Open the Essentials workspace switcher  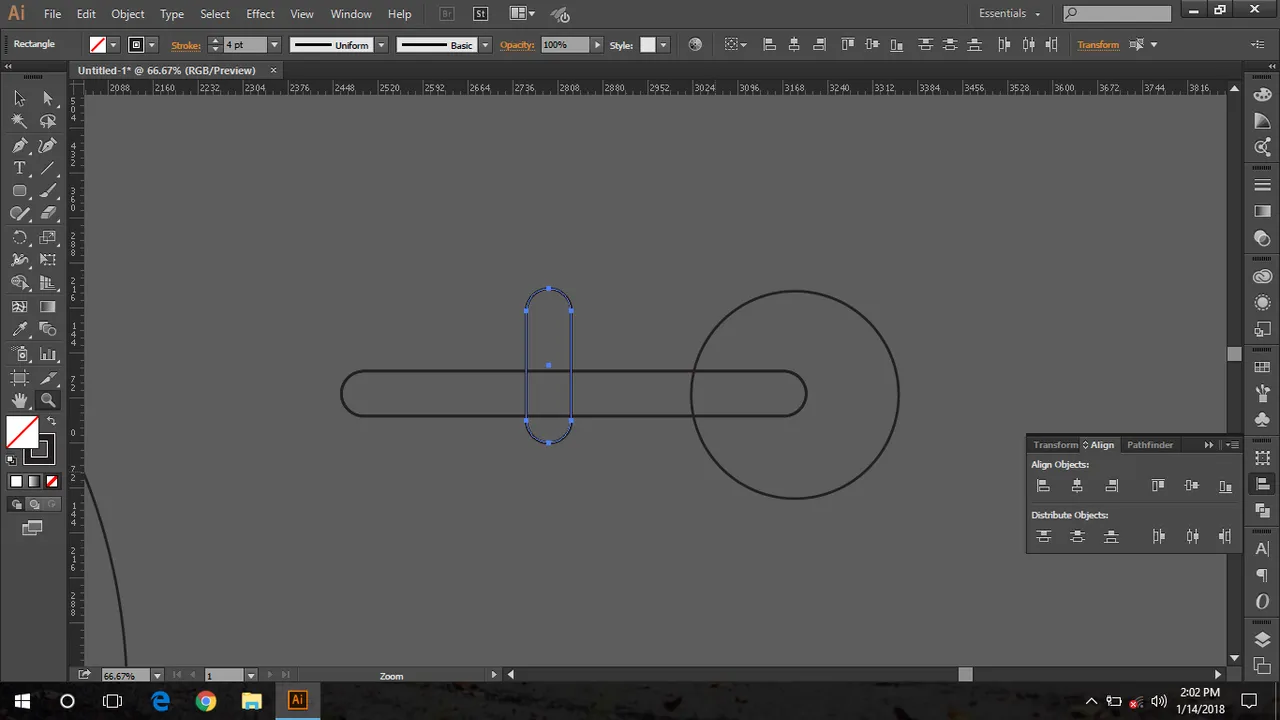click(1009, 14)
